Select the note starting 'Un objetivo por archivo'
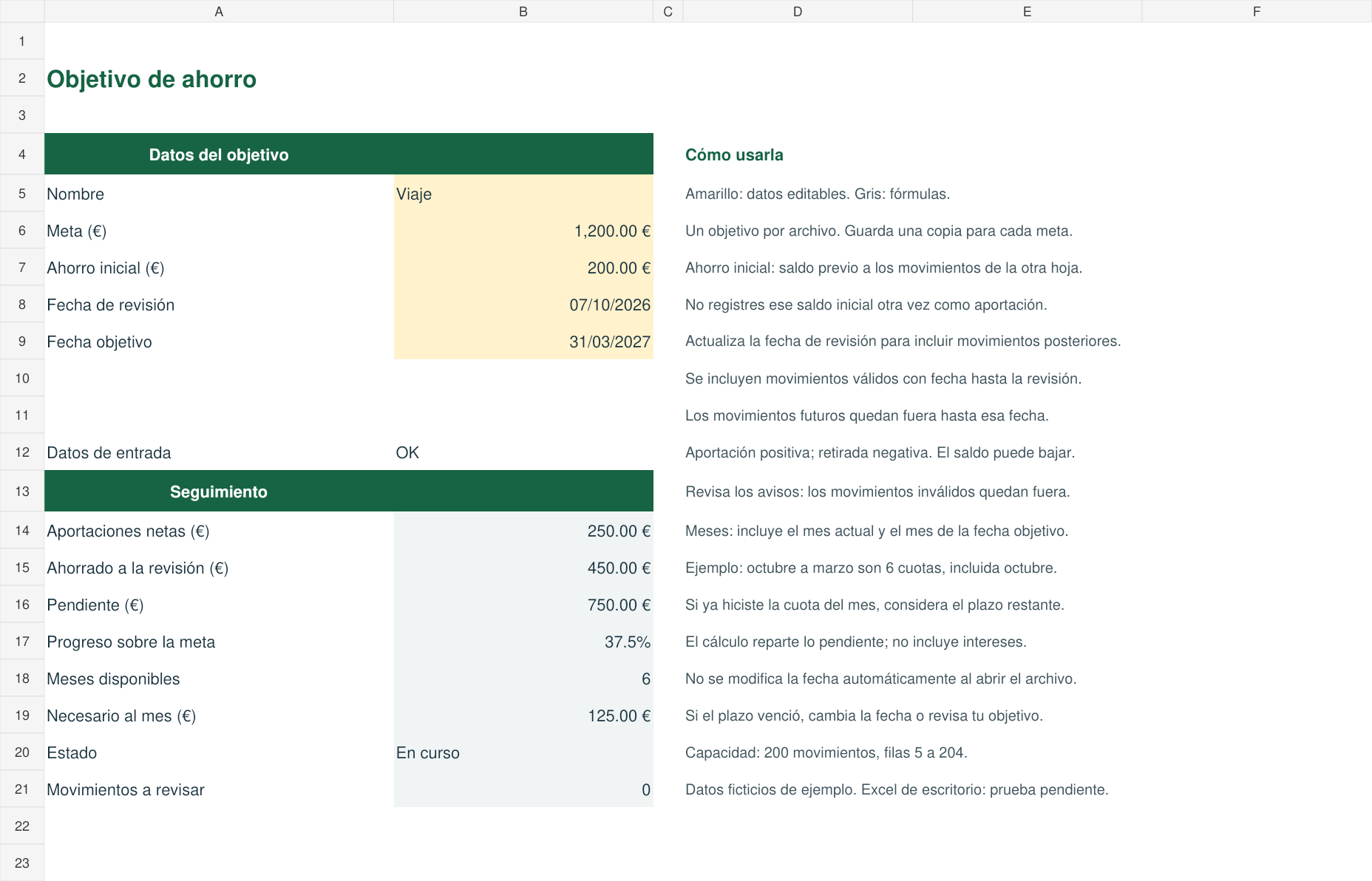The image size is (1372, 881). [879, 231]
